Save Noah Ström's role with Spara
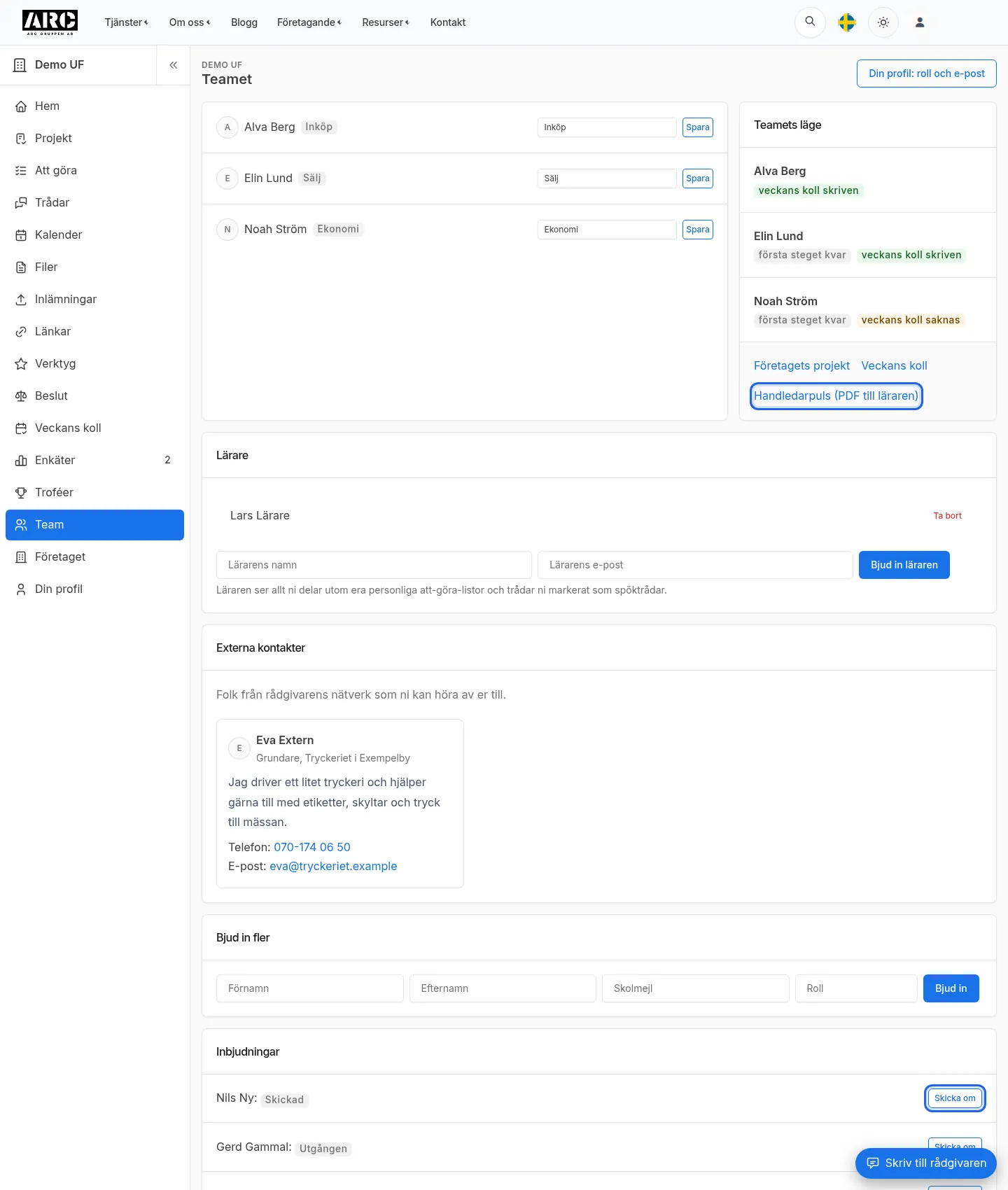Screen dimensions: 1008x1190 click(x=697, y=230)
